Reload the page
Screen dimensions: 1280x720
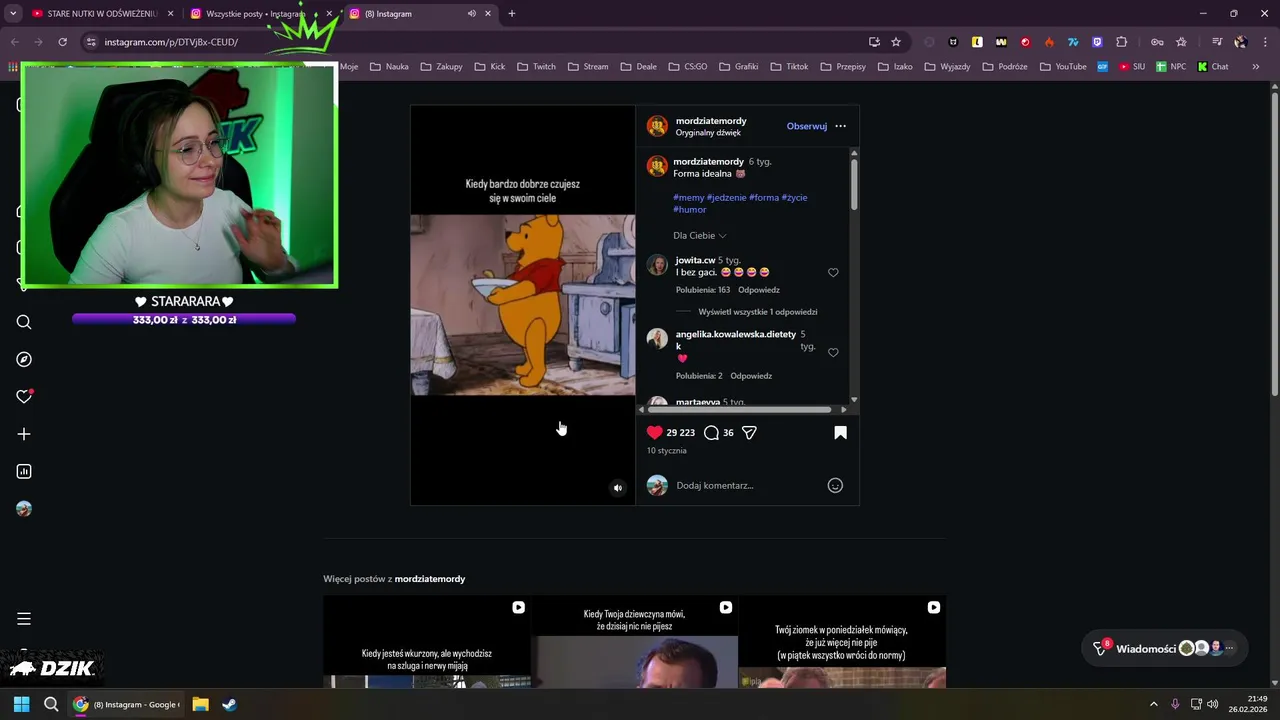click(62, 42)
